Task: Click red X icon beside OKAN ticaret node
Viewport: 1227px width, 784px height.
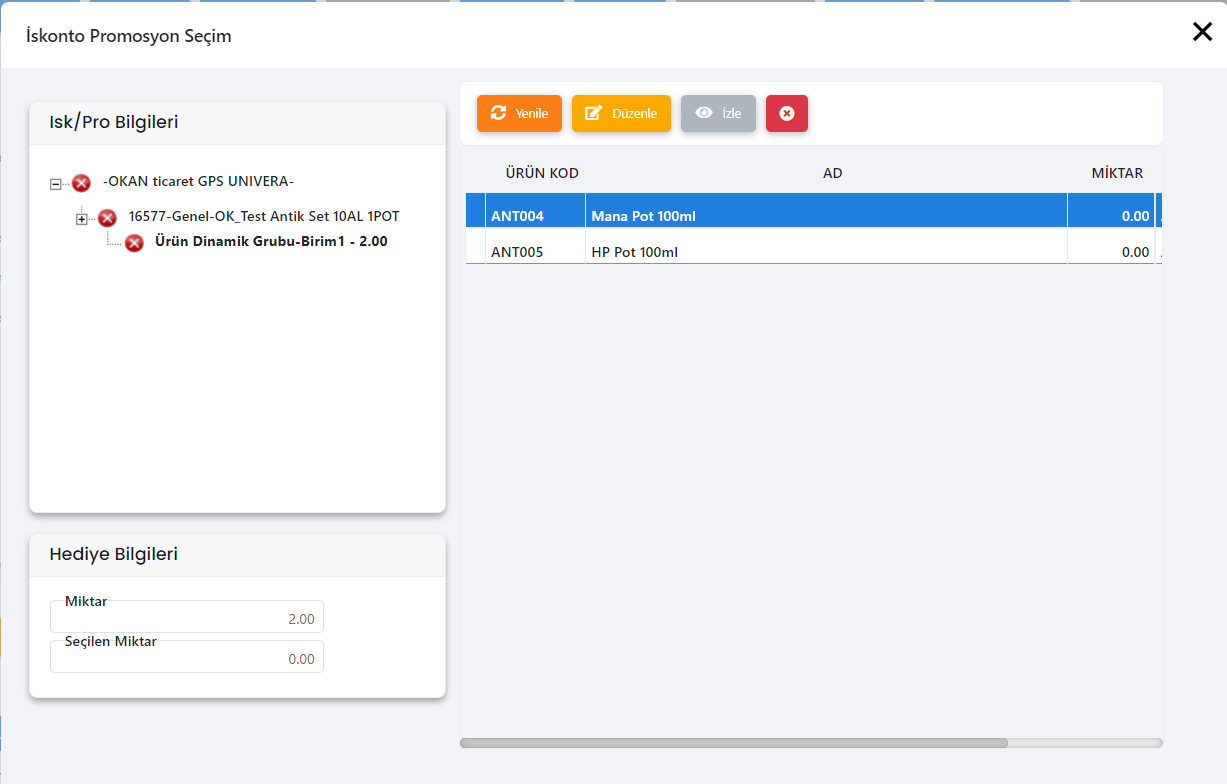Action: [82, 183]
